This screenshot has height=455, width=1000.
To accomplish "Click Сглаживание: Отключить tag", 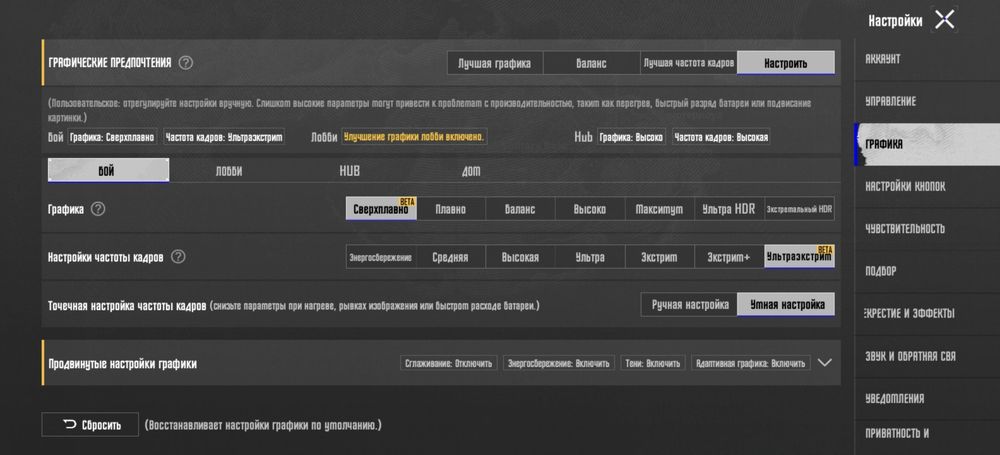I will pyautogui.click(x=449, y=363).
